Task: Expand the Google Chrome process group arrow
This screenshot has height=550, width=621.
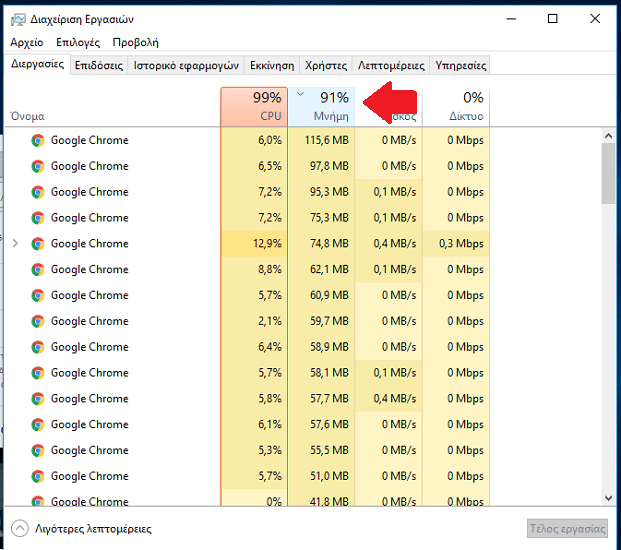Action: [15, 243]
